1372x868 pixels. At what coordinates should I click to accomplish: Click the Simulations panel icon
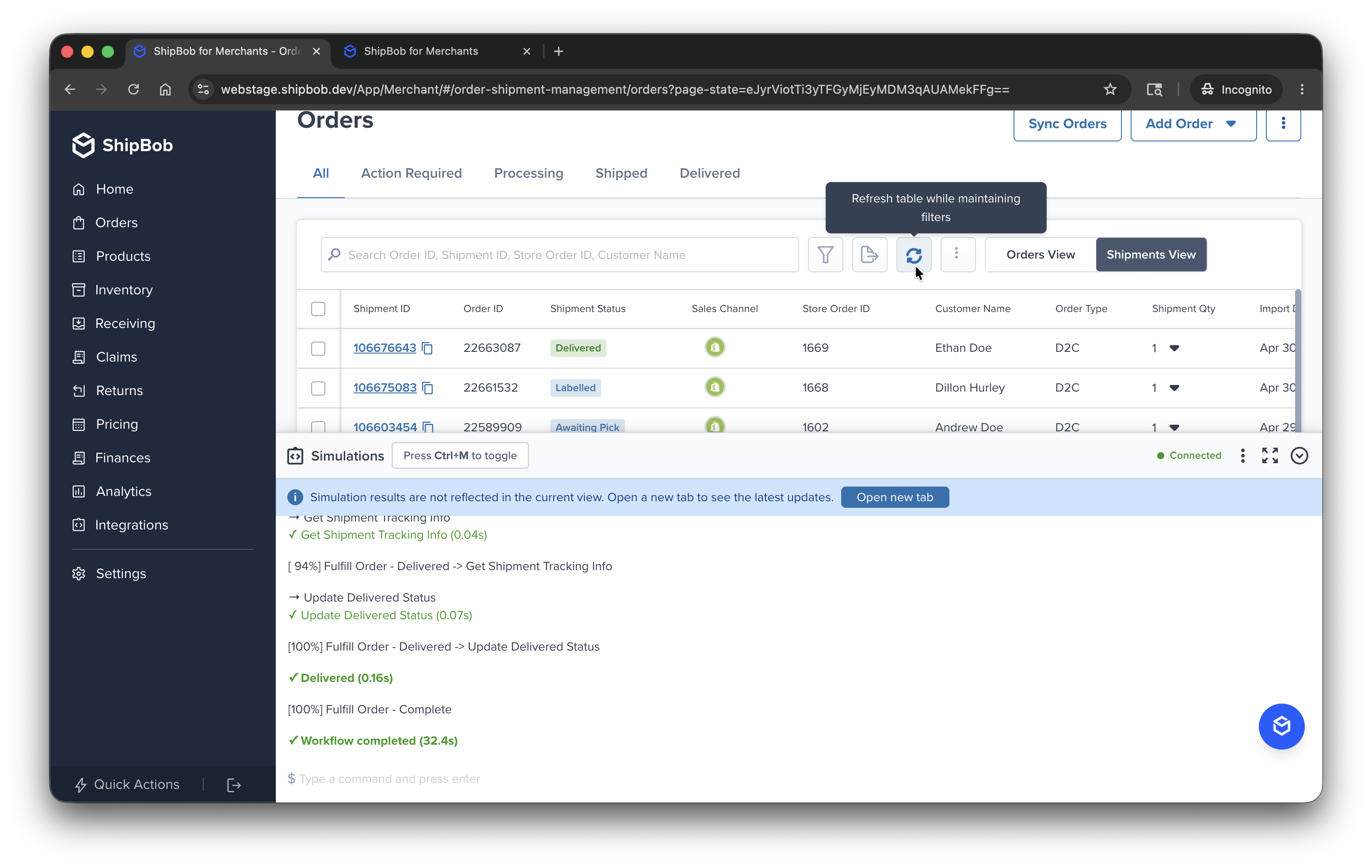295,456
